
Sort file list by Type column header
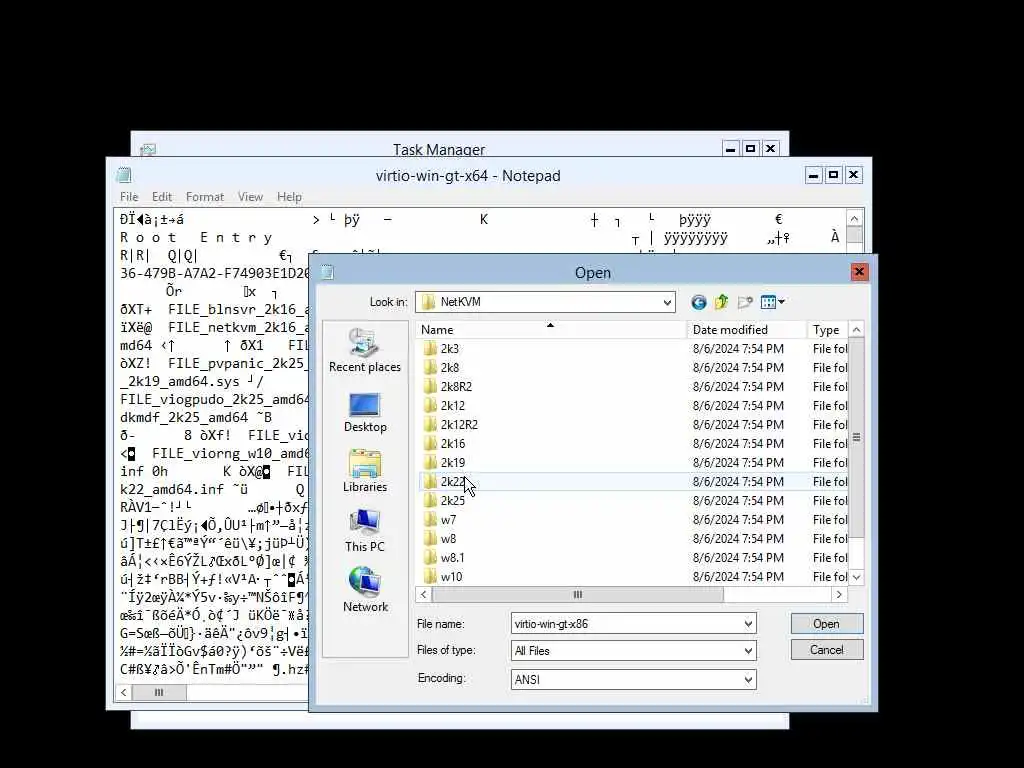(x=827, y=330)
